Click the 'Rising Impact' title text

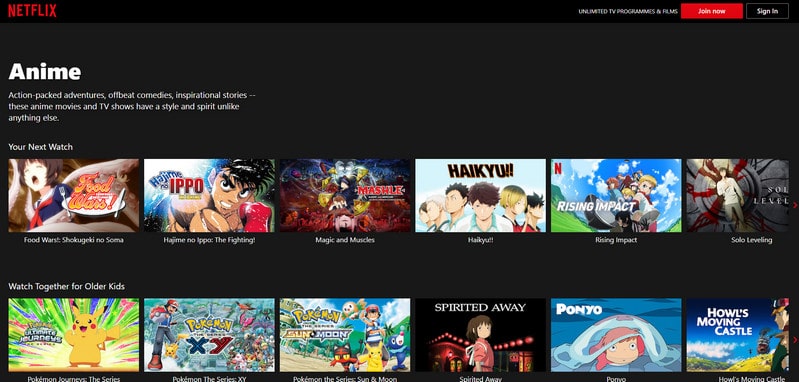click(616, 240)
